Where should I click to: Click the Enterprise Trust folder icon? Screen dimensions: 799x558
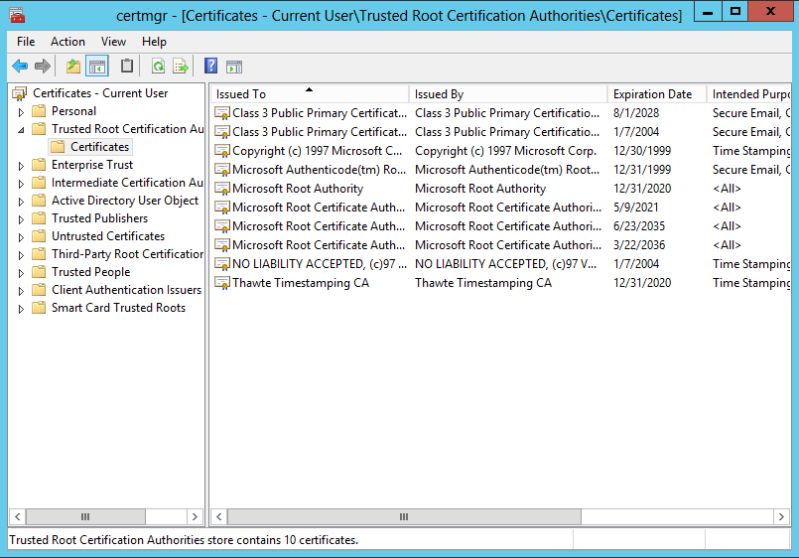[39, 165]
